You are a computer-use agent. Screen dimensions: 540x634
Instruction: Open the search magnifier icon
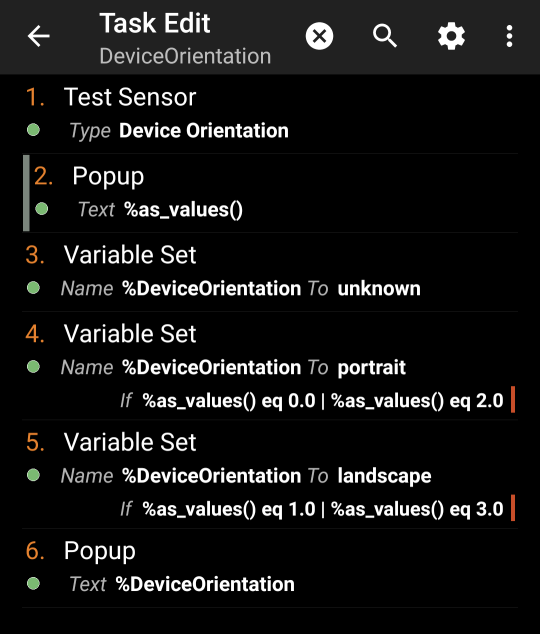385,36
